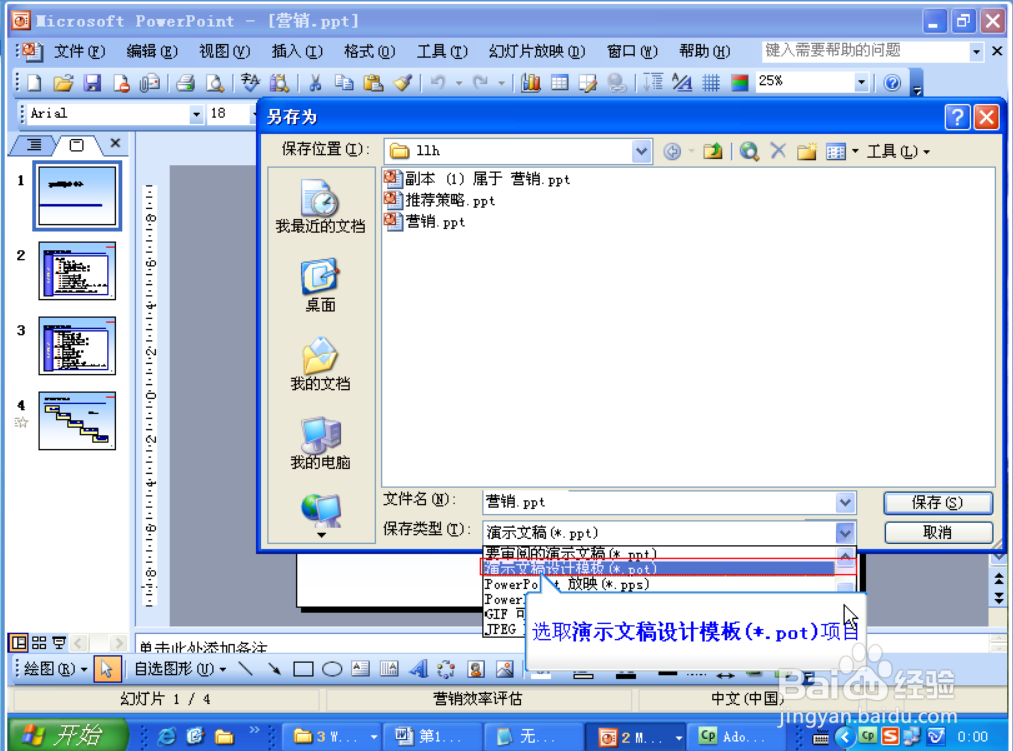Screen dimensions: 1013x751
Task: Open the Tools dropdown in dialog
Action: click(x=898, y=151)
